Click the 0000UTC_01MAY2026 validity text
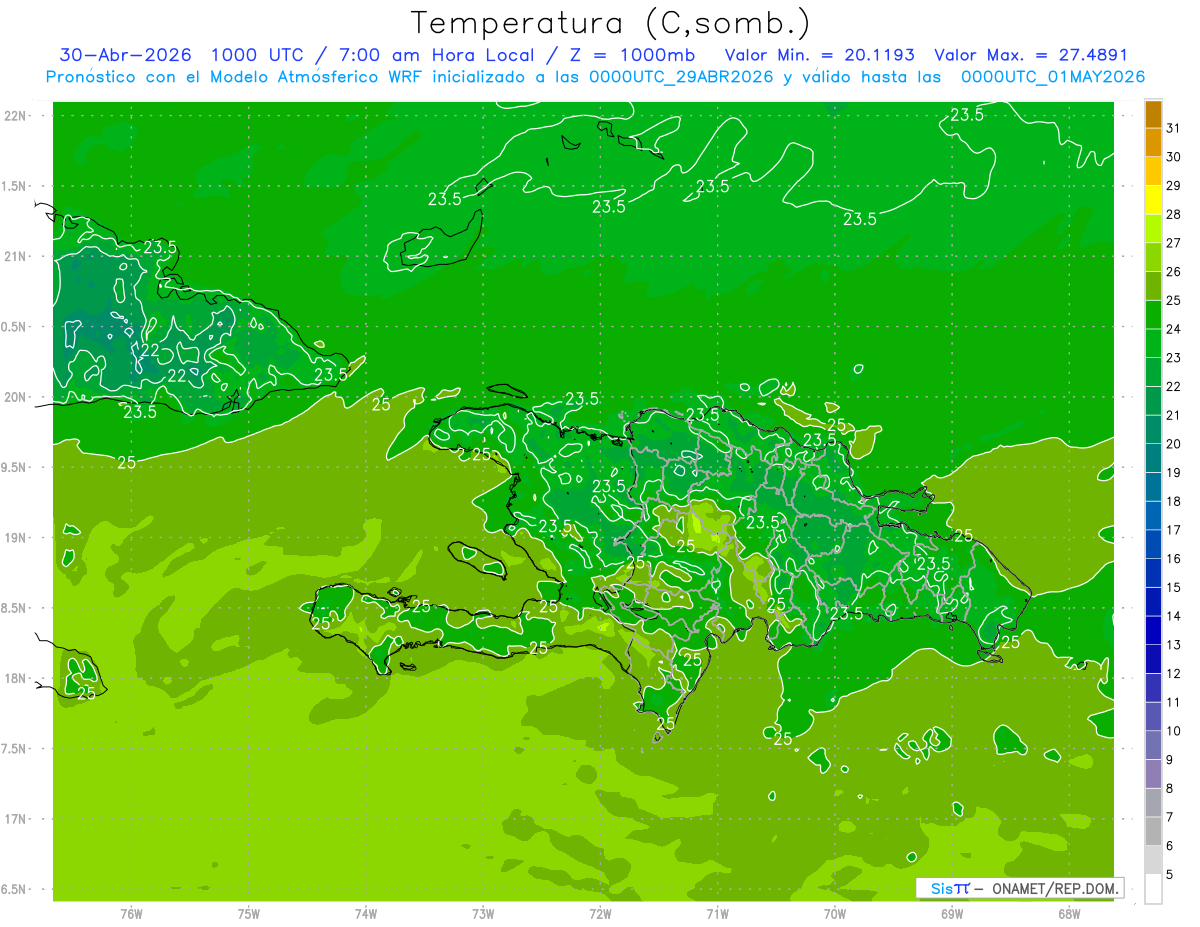1200x927 pixels. pos(1053,77)
